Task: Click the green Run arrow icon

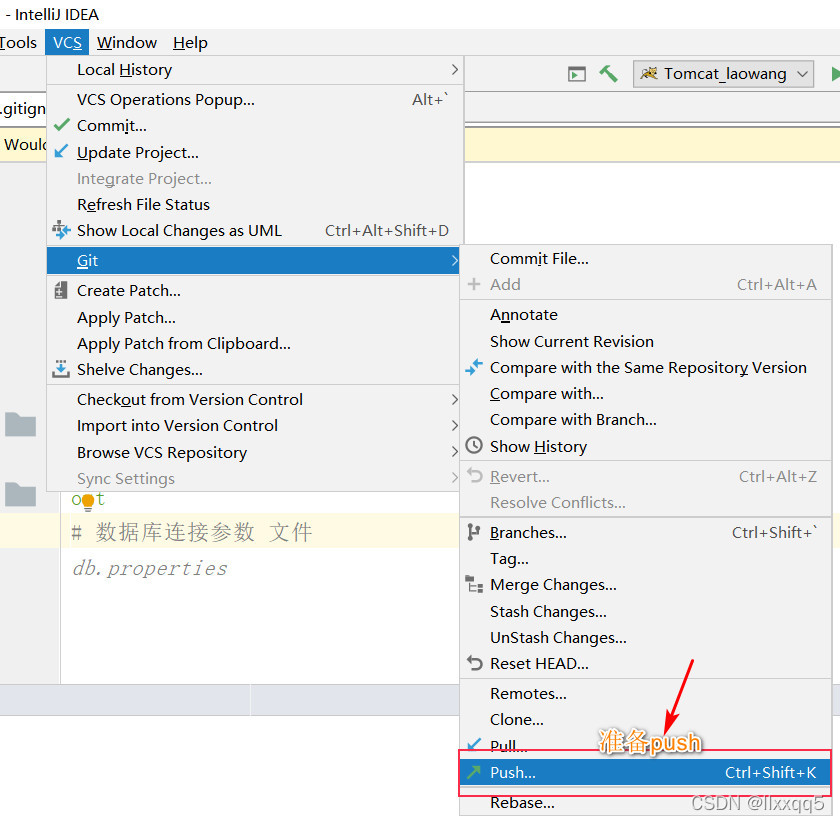Action: point(835,73)
